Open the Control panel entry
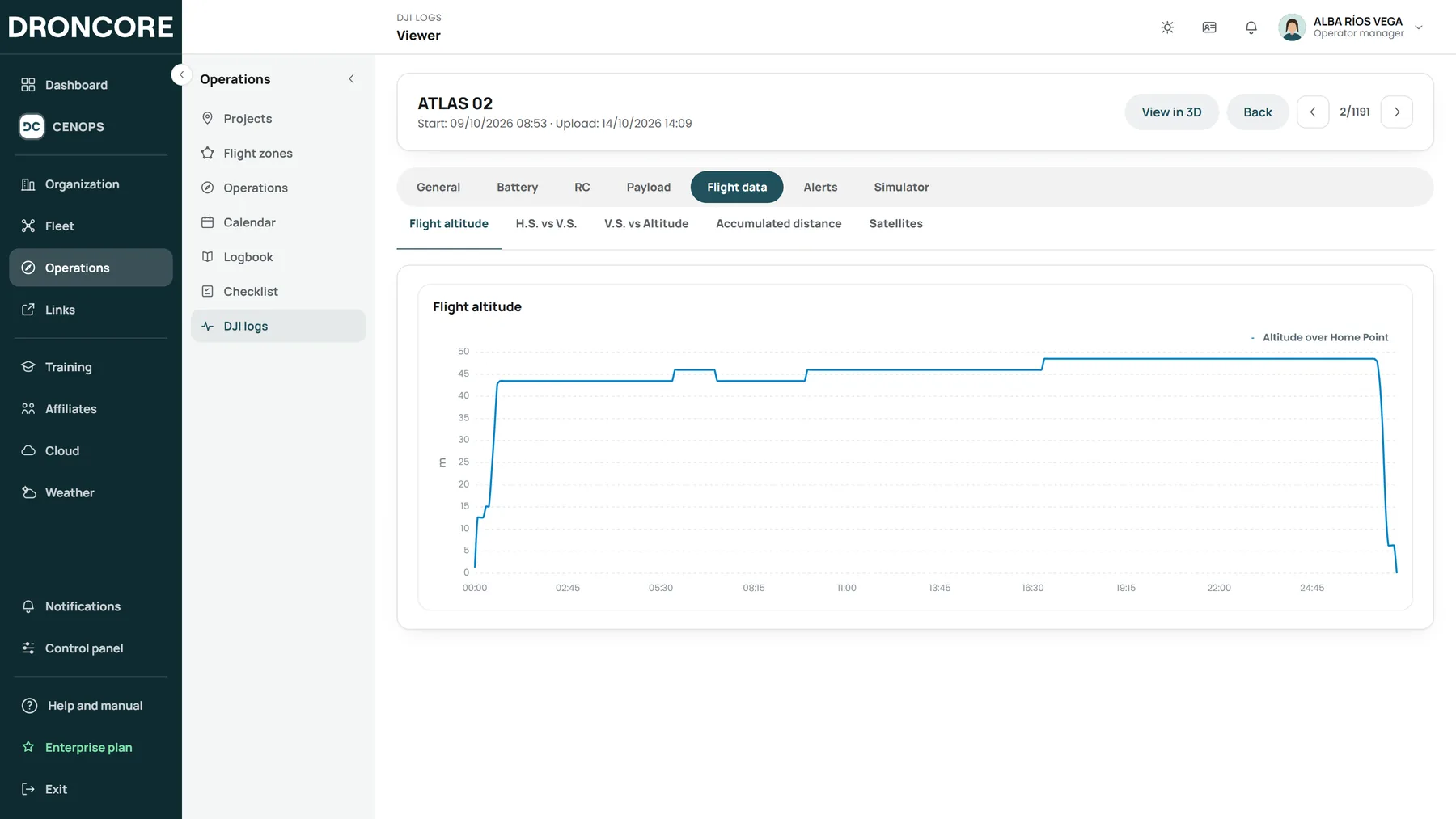Viewport: 1456px width, 819px height. click(91, 648)
